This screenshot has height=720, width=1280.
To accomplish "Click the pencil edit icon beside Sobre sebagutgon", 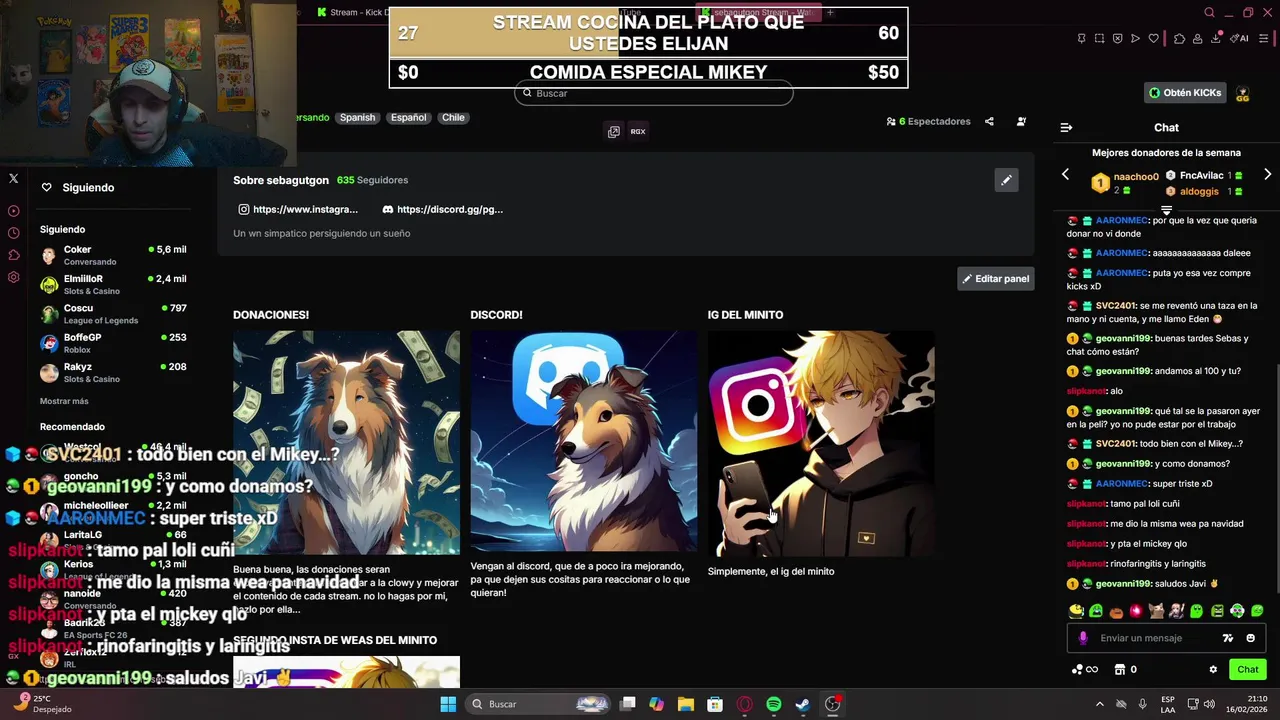I will click(x=1006, y=180).
